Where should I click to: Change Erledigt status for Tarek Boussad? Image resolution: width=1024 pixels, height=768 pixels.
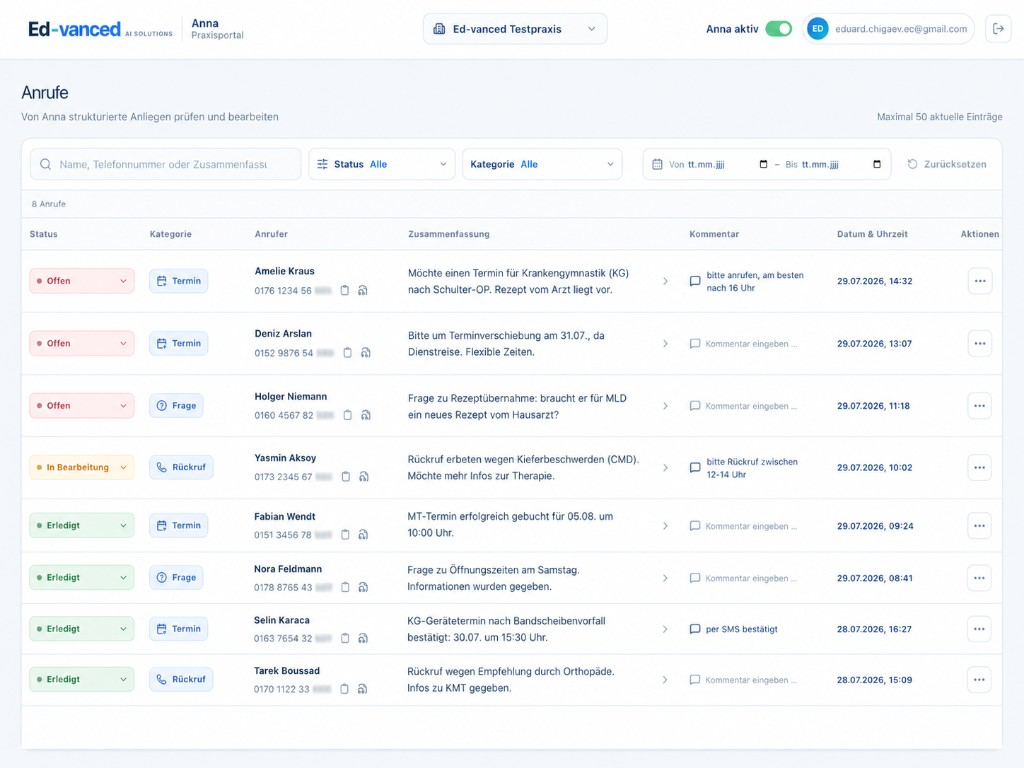point(82,680)
